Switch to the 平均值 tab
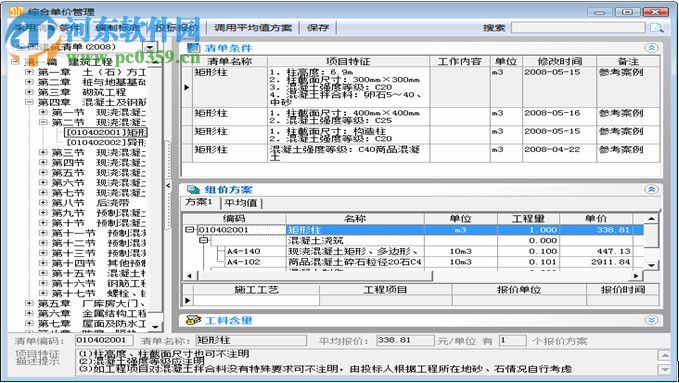679x383 pixels. coord(241,203)
